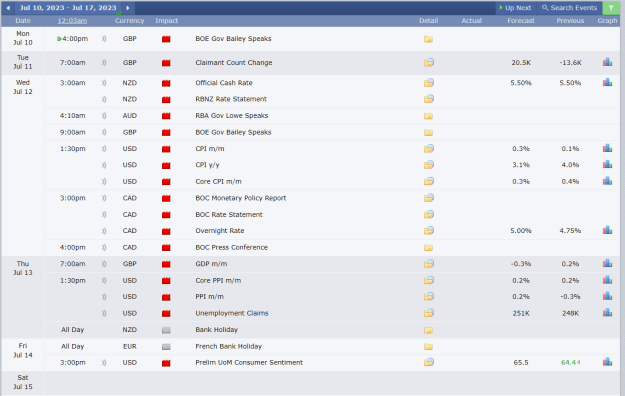The image size is (625, 396).
Task: Toggle alert bell for GDP m/m
Action: 104,264
